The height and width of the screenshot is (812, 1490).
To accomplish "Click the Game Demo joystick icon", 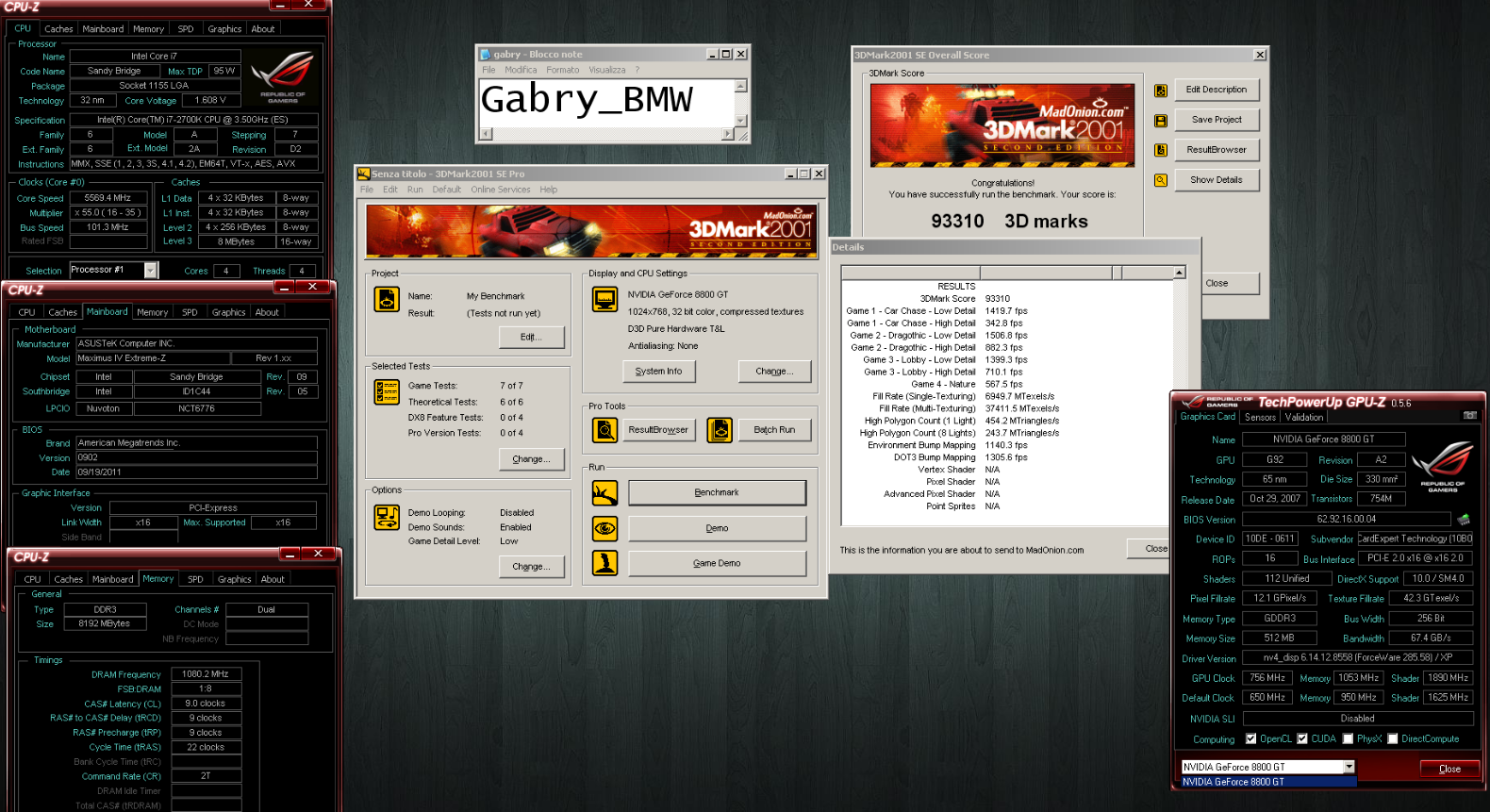I will pos(604,563).
